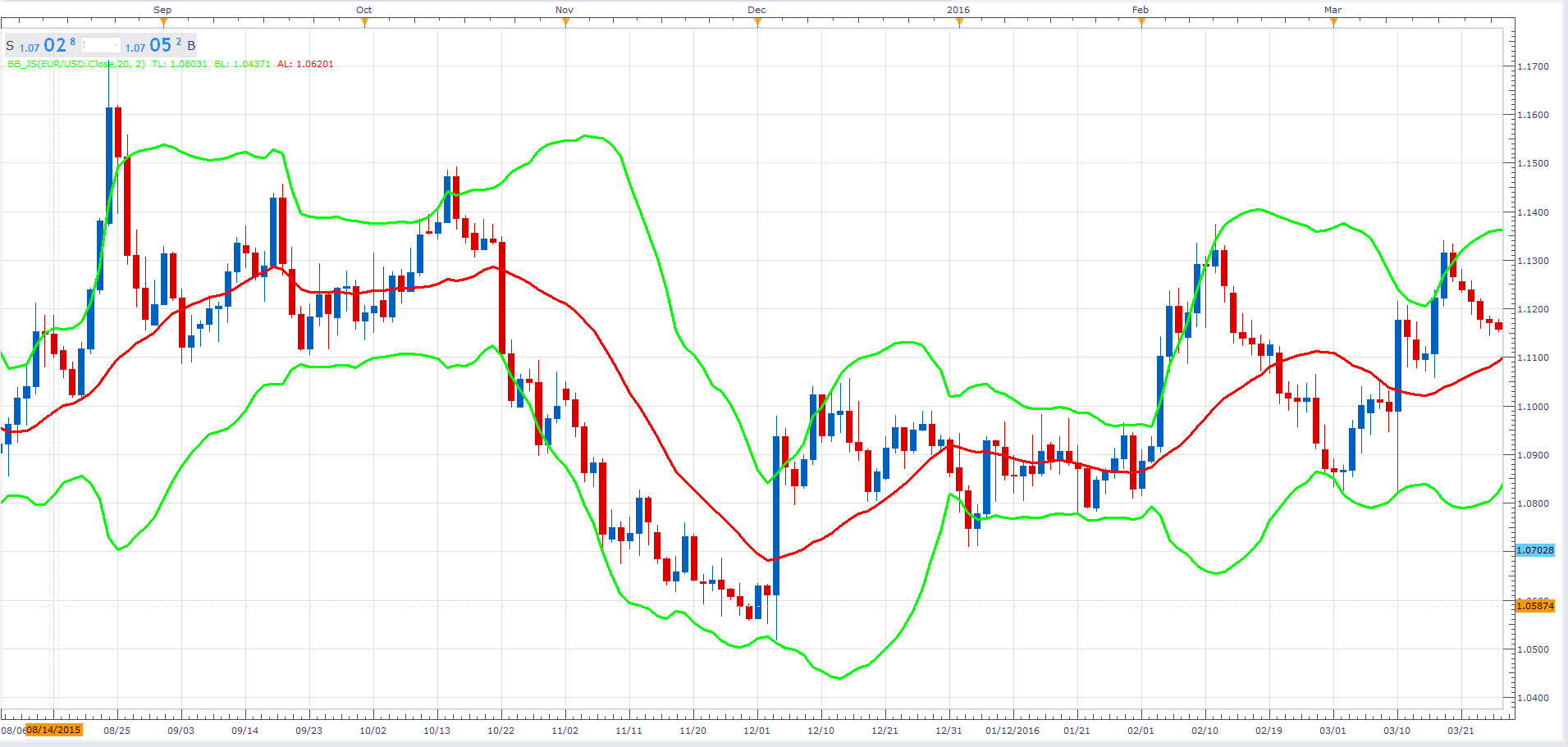
Task: Click the orange 1.05874 price tag
Action: 1534,606
